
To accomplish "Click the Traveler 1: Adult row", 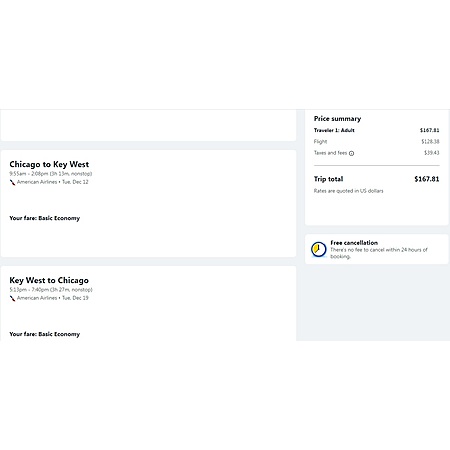I will tap(376, 130).
